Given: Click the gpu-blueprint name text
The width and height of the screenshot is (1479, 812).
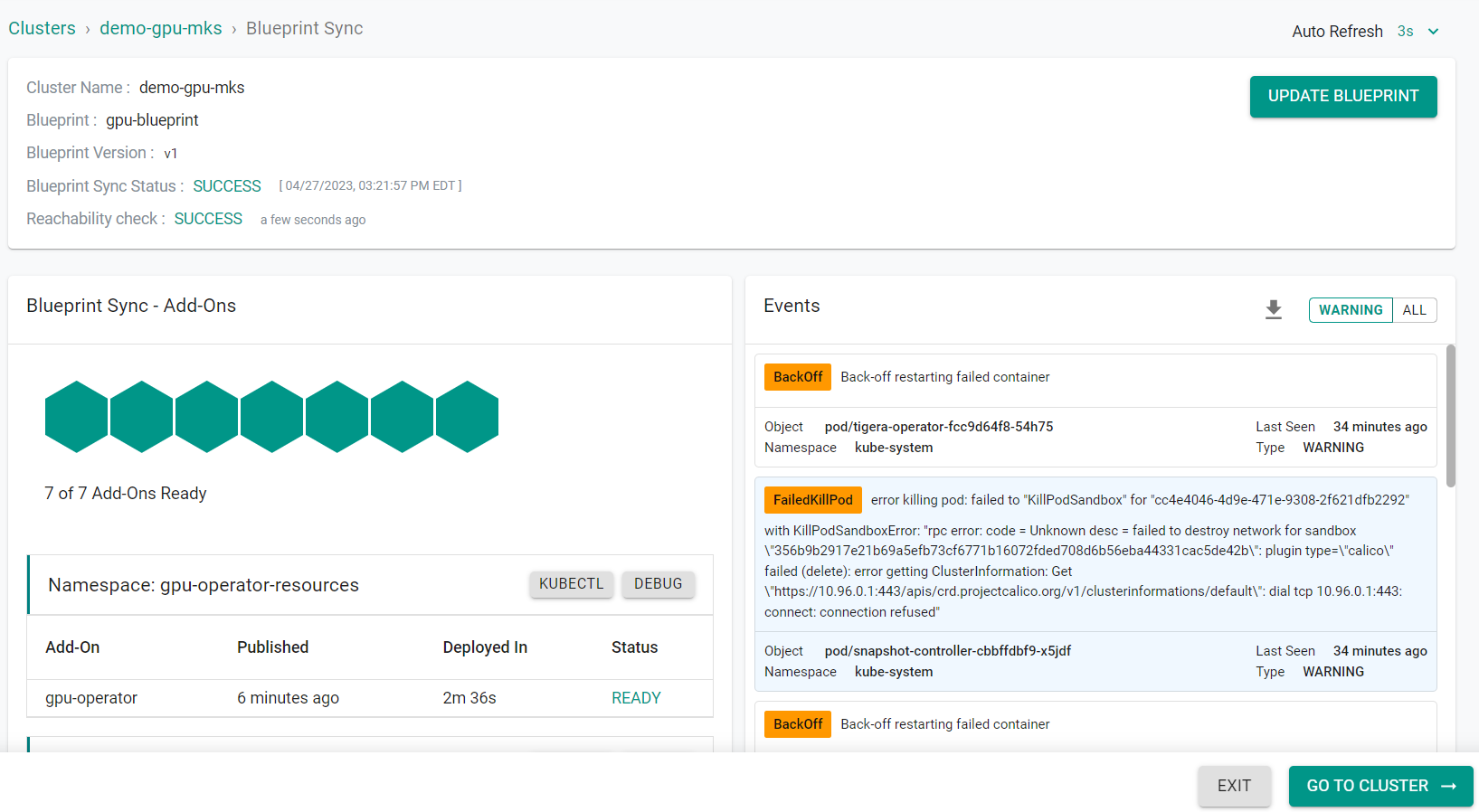Looking at the screenshot, I should (x=152, y=120).
